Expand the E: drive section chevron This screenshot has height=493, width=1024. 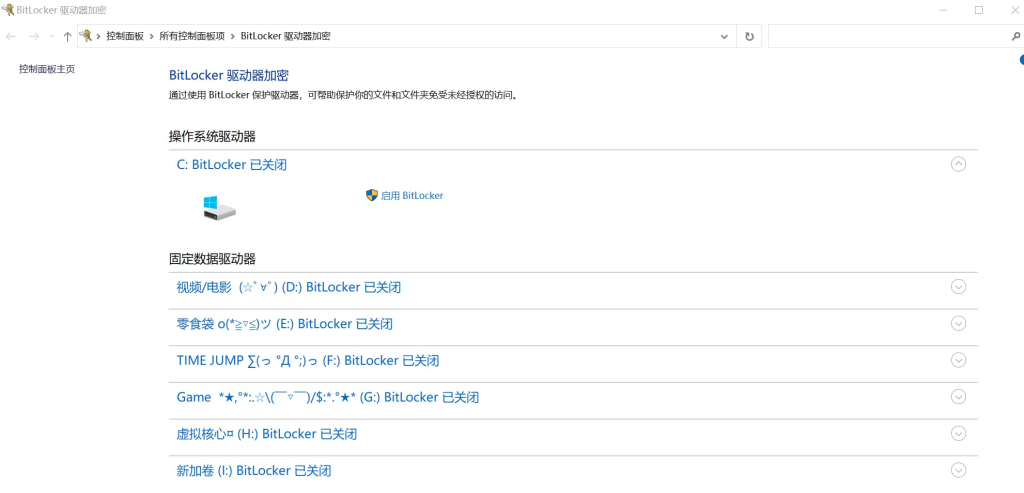(x=958, y=323)
